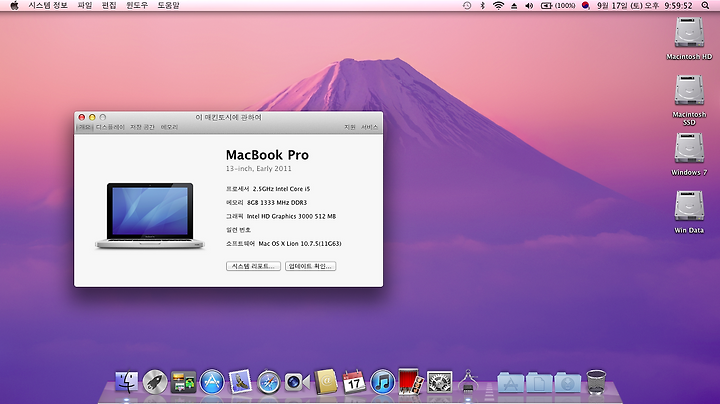Viewport: 720px width, 404px height.
Task: Open the Apple menu
Action: pos(14,6)
